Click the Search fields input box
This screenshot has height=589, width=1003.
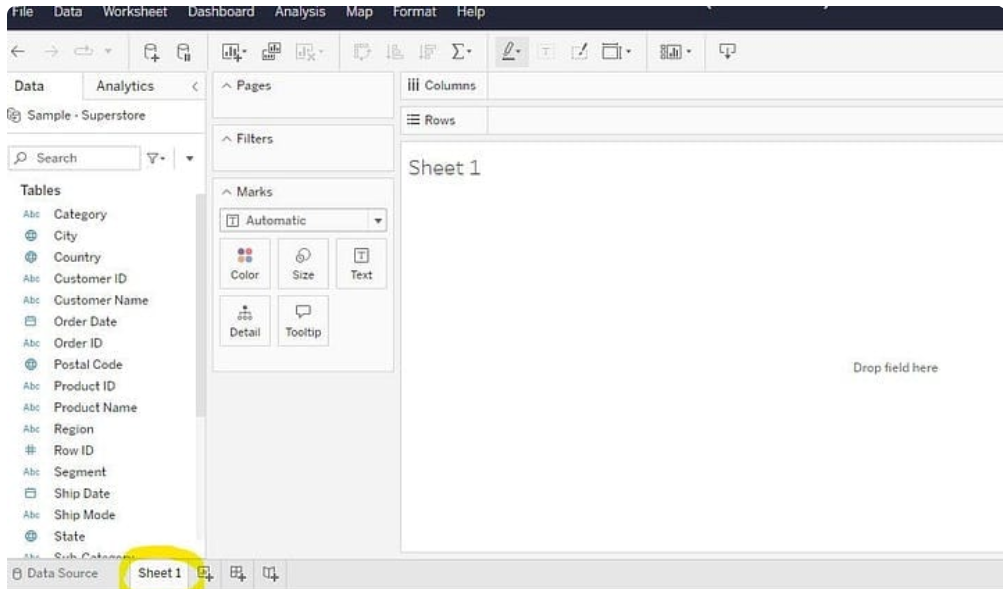click(75, 158)
